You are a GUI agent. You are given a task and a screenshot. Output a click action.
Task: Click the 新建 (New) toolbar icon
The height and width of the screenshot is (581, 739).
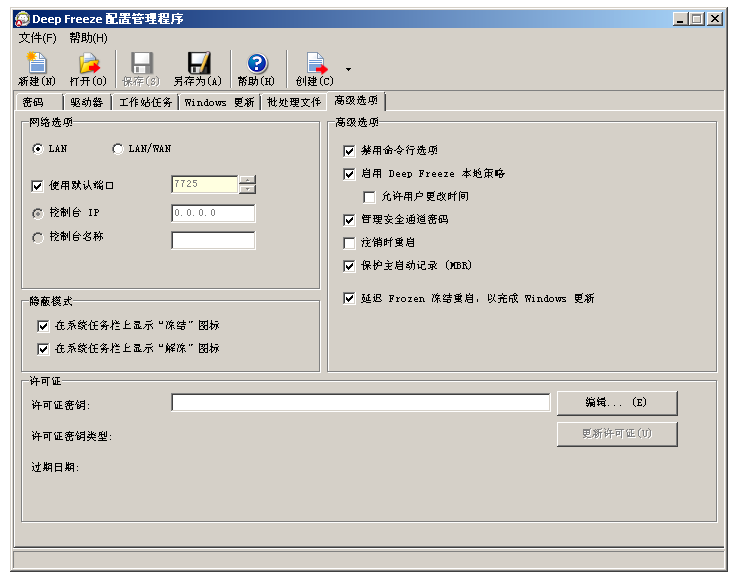pos(36,63)
